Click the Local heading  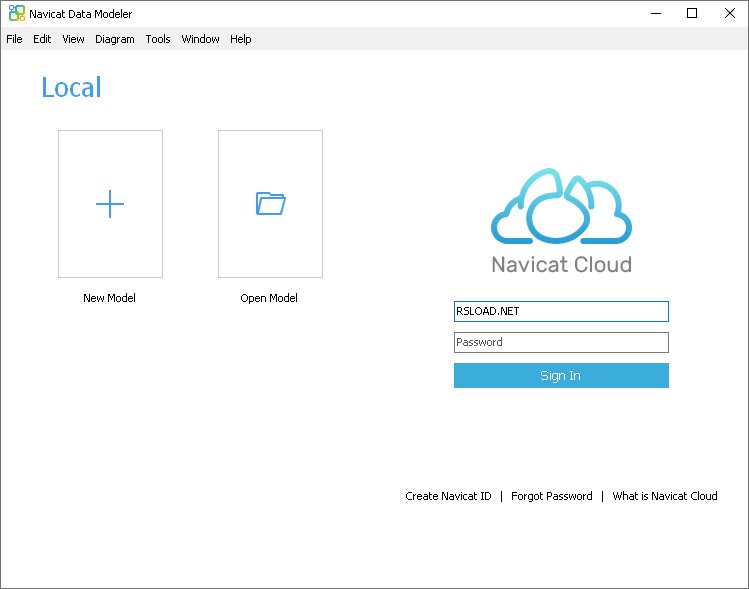click(x=71, y=87)
